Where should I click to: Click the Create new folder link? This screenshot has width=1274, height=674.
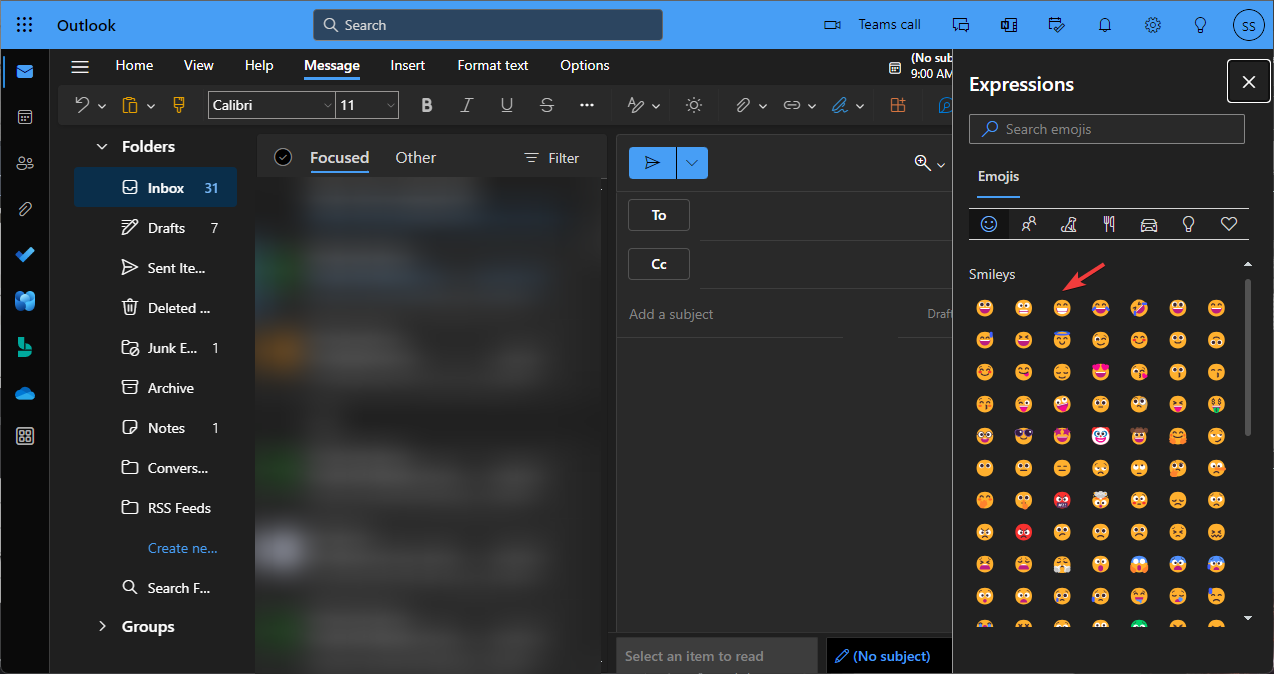pos(182,548)
